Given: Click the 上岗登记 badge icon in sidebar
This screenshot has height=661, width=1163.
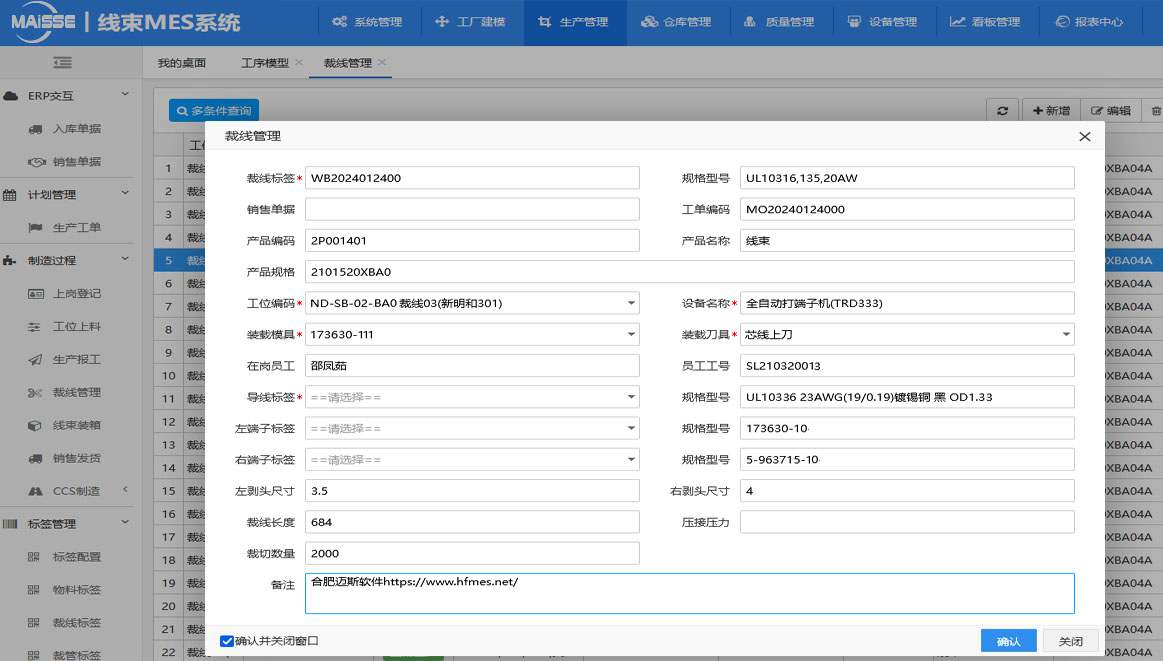Looking at the screenshot, I should tap(34, 293).
